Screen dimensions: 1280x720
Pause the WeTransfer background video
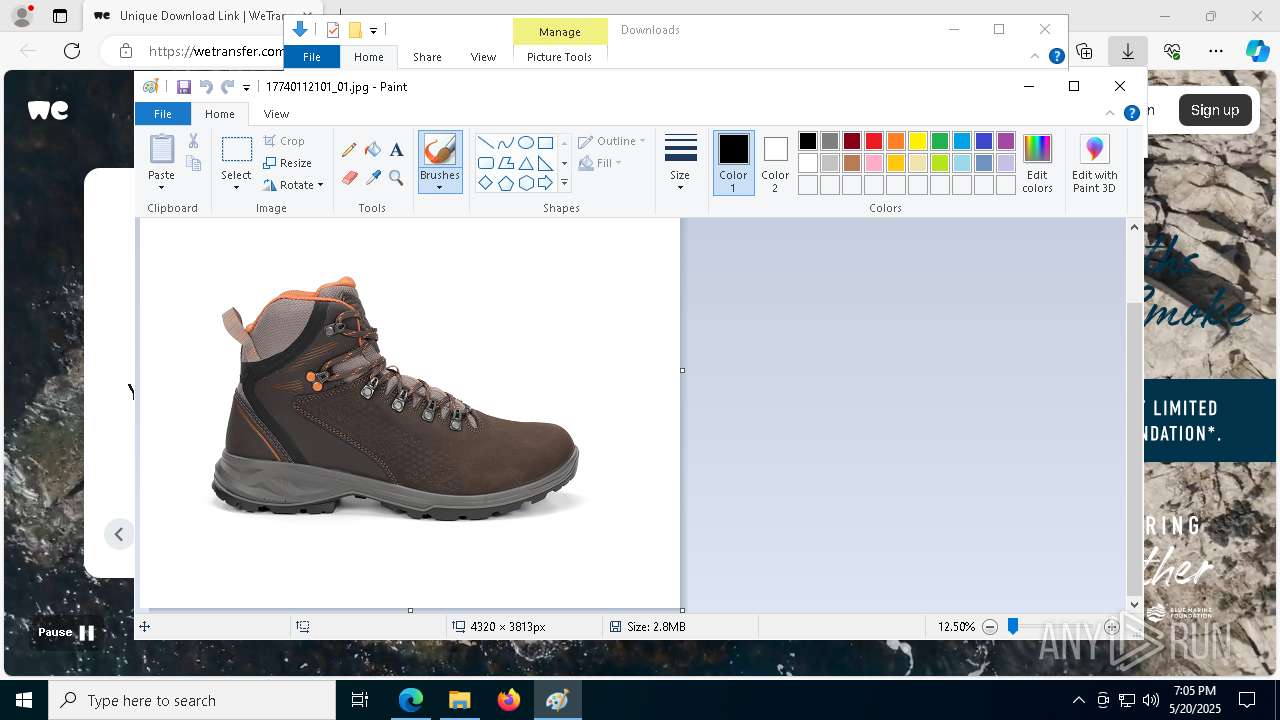point(66,632)
